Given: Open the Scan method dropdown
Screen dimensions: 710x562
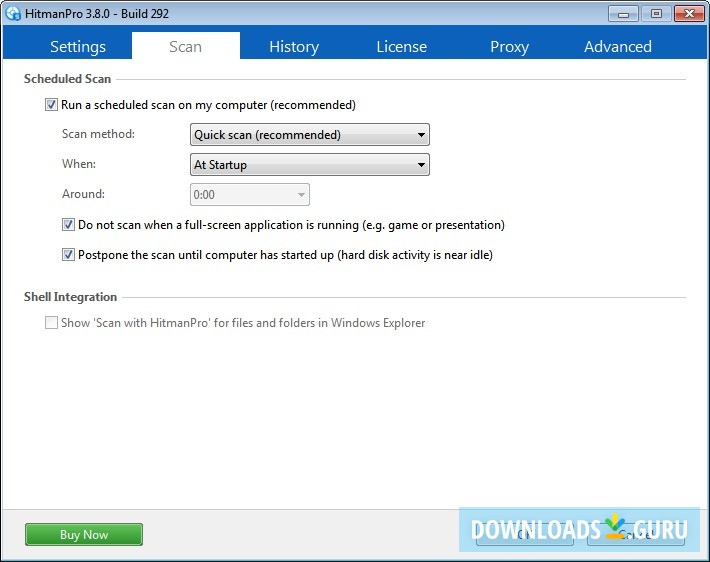Looking at the screenshot, I should 310,134.
